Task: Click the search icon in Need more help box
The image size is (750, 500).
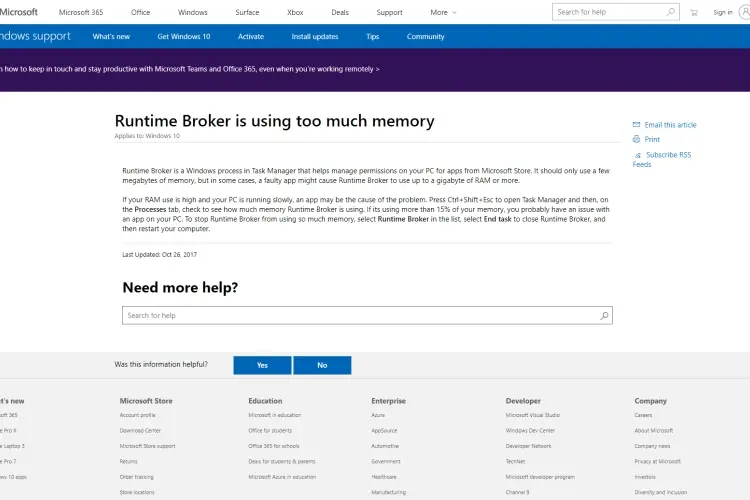Action: coord(604,315)
